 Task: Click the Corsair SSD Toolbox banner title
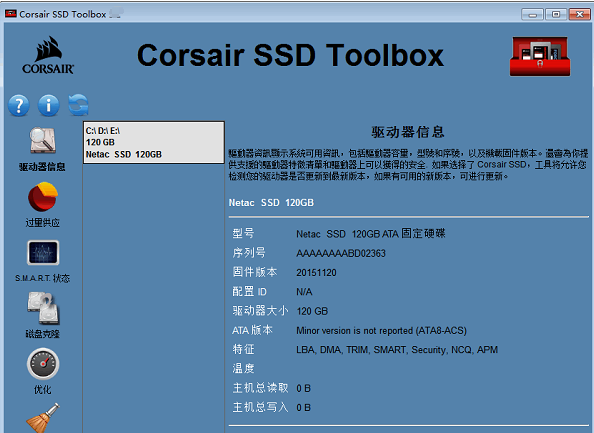[290, 55]
